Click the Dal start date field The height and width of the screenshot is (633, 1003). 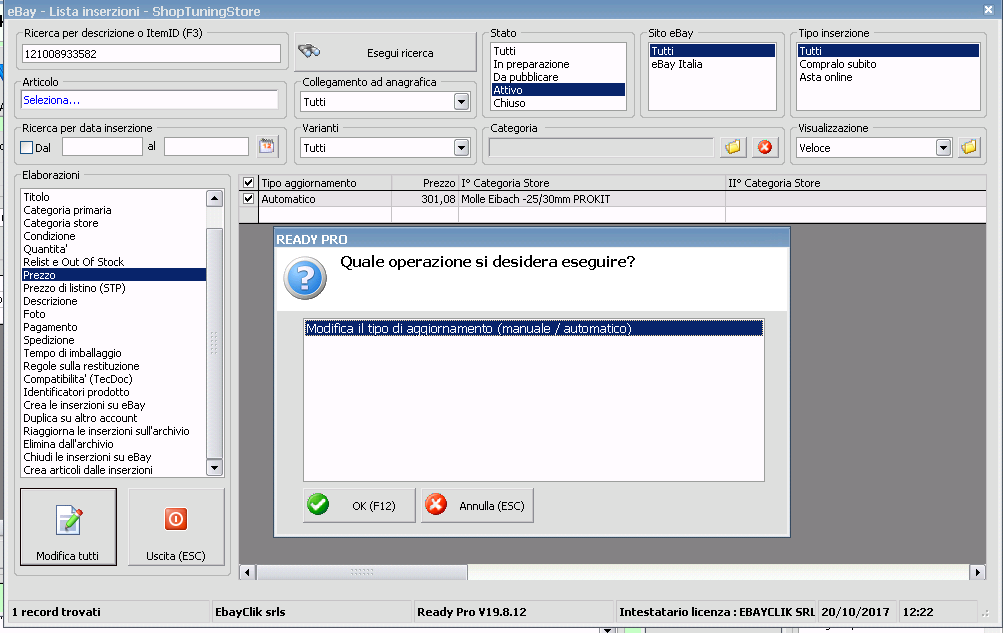102,146
